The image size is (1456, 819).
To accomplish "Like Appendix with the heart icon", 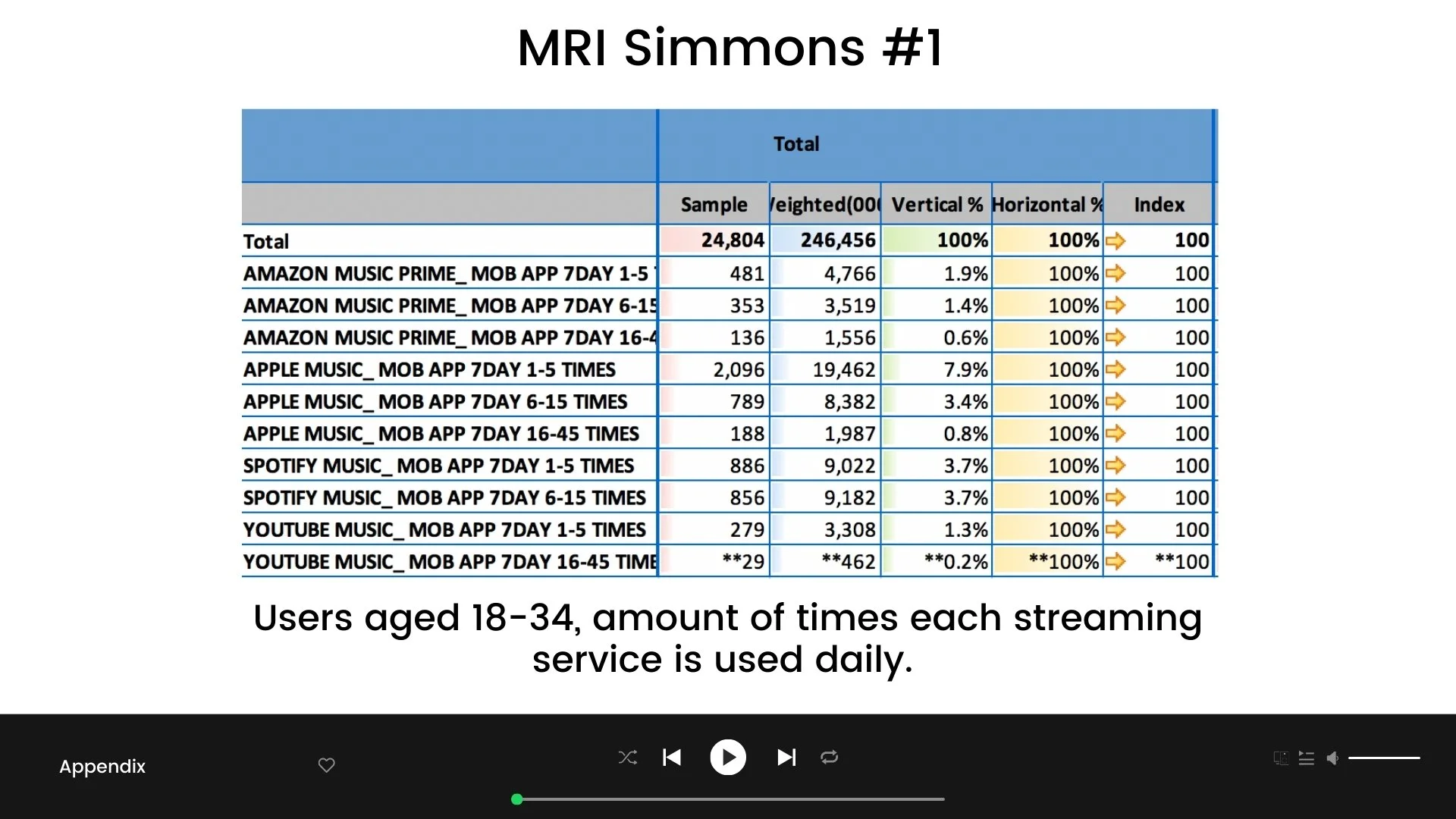I will coord(326,765).
